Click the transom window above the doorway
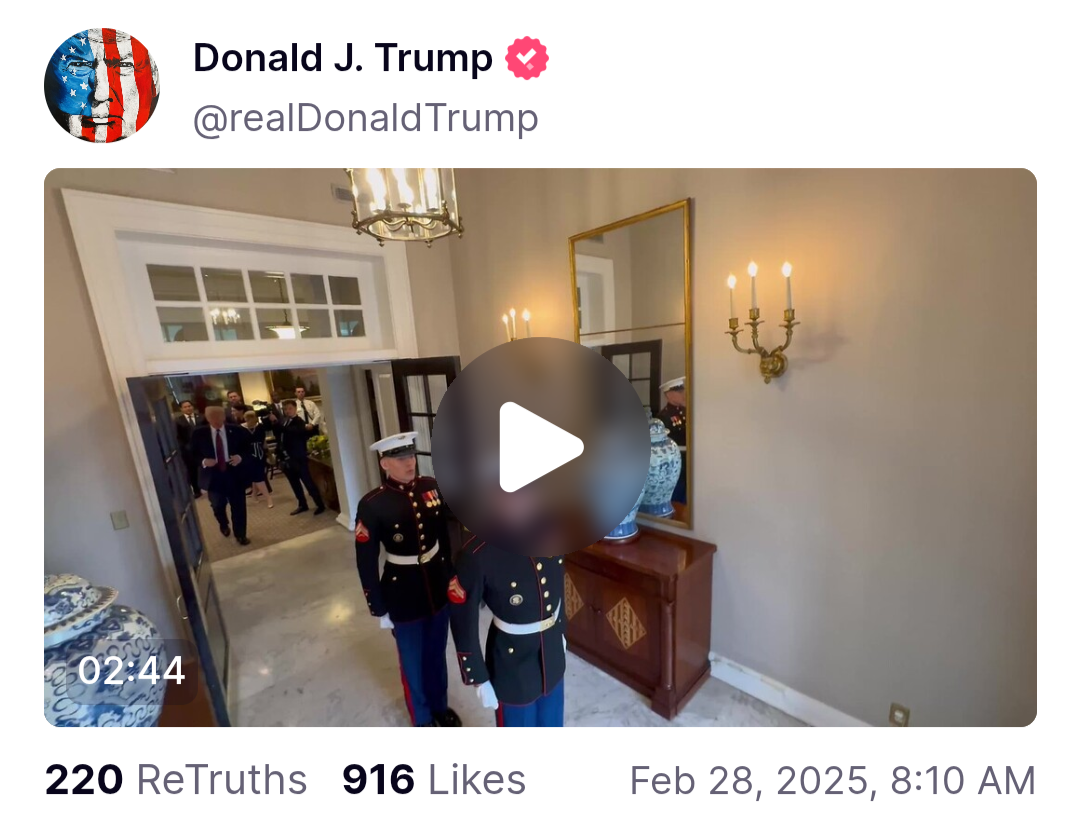The image size is (1080, 823). (256, 303)
